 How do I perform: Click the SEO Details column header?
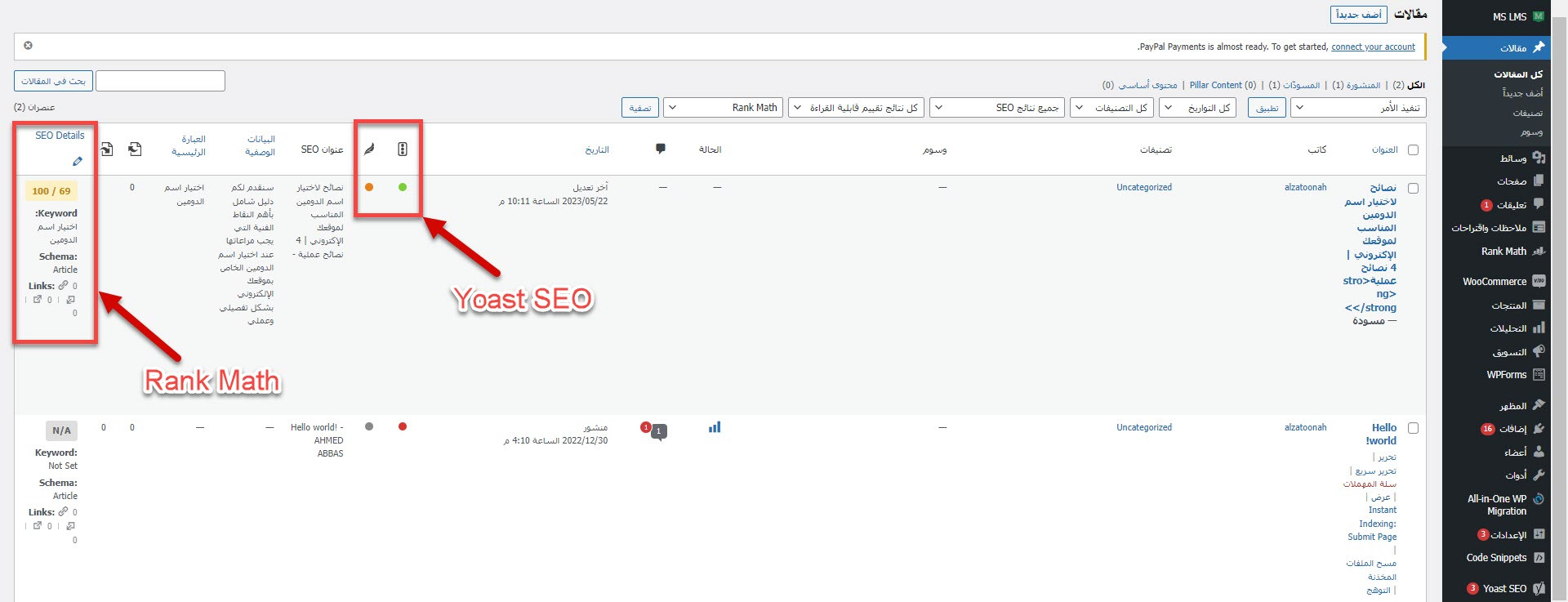60,136
